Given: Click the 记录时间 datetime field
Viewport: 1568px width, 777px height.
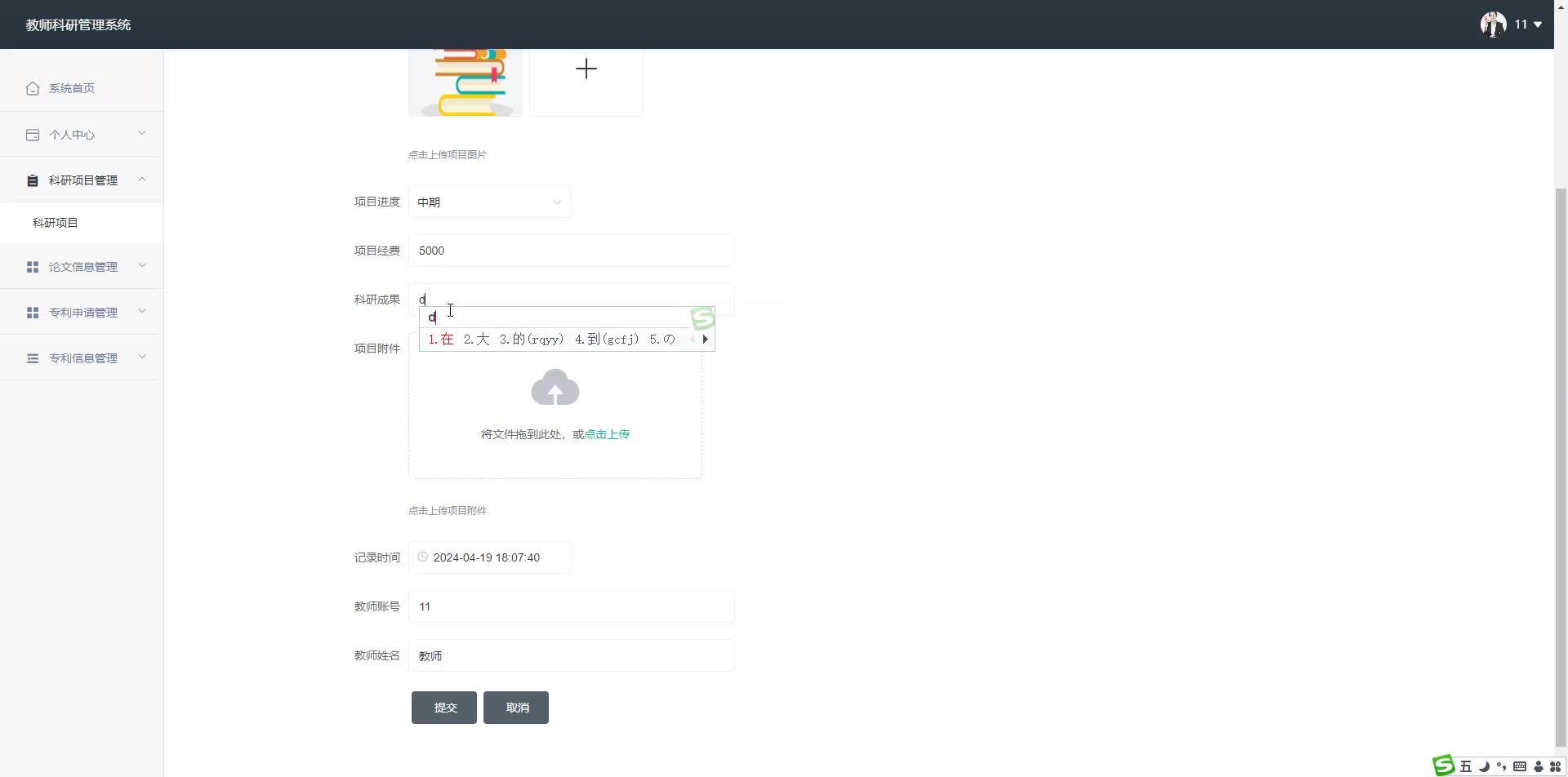Looking at the screenshot, I should 490,557.
